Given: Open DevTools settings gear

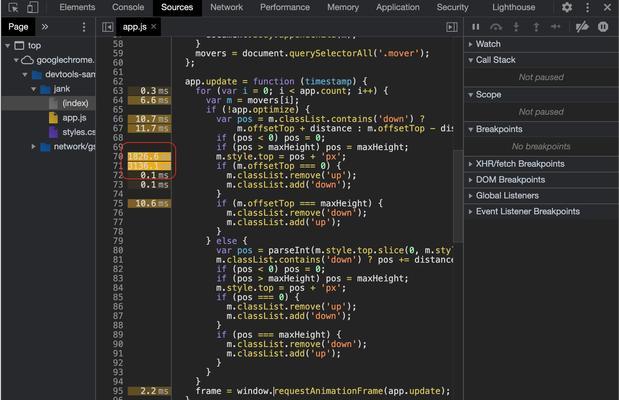Looking at the screenshot, I should [567, 7].
